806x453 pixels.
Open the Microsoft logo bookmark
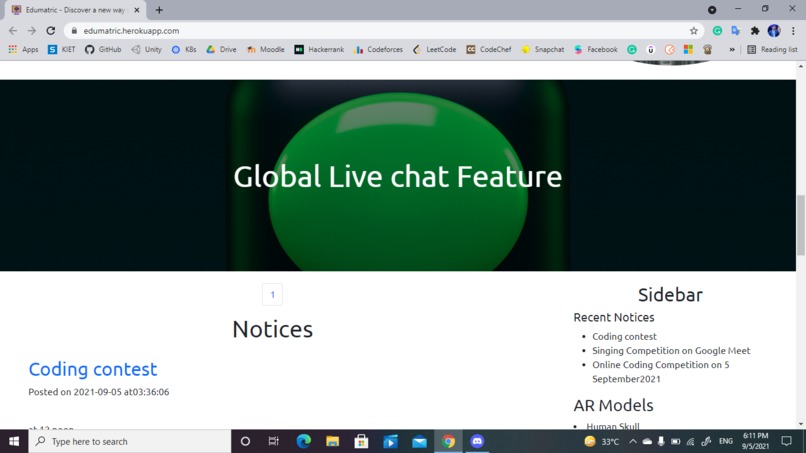click(x=688, y=49)
